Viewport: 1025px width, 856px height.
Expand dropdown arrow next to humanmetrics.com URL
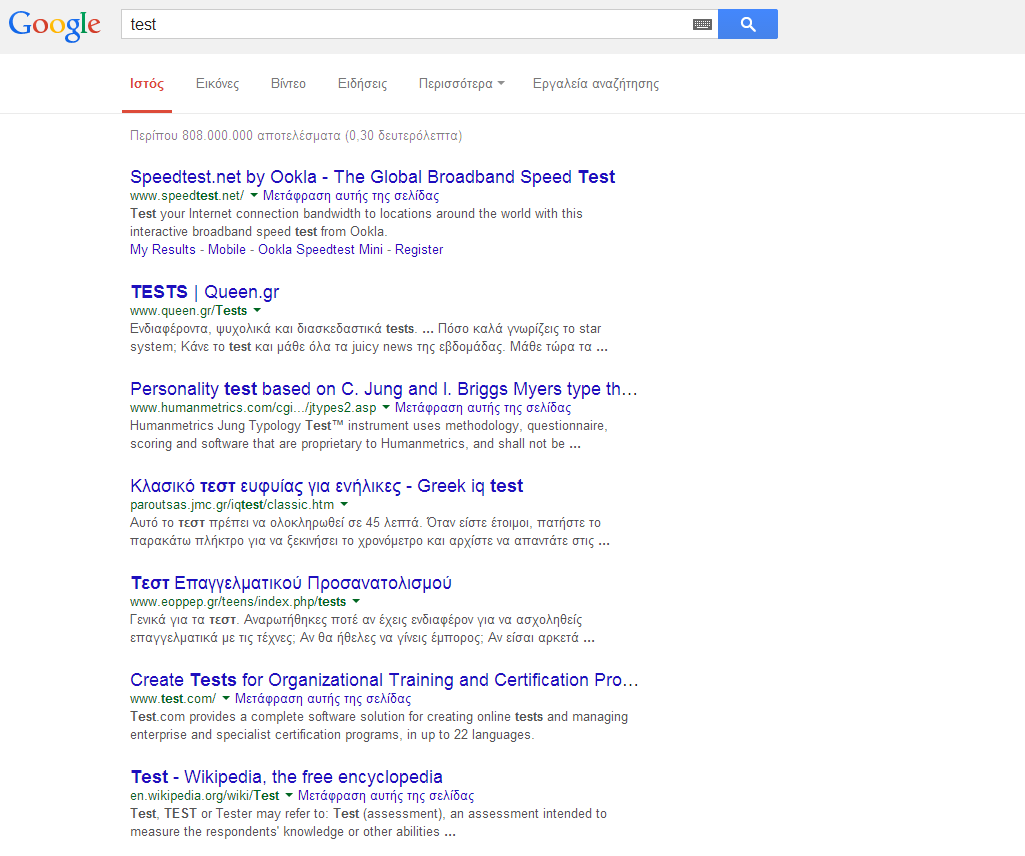coord(386,407)
